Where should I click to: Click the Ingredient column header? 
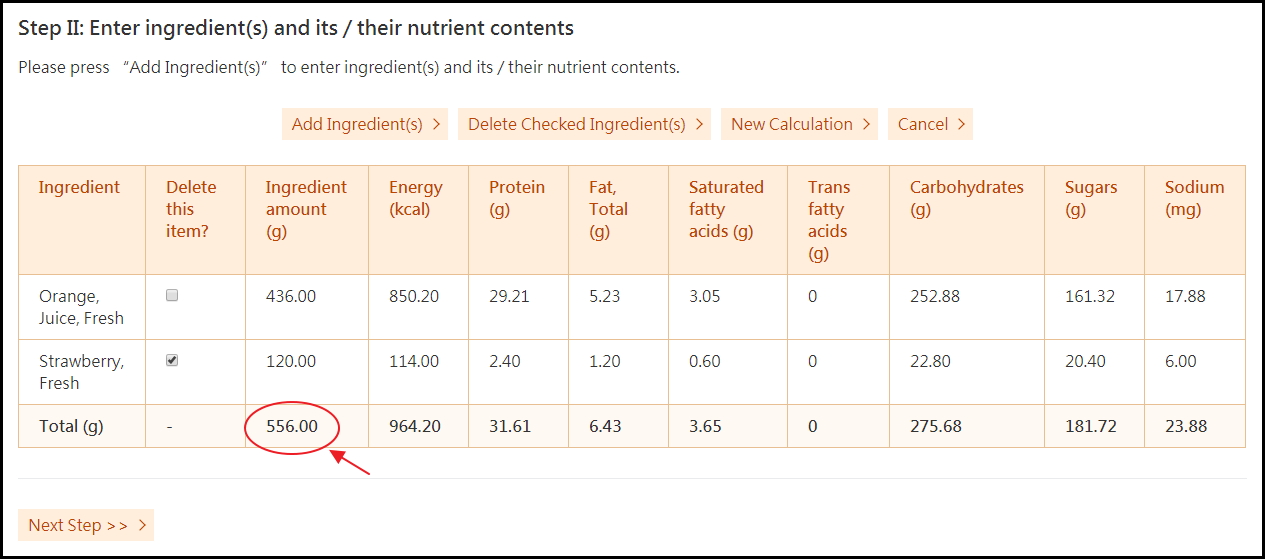pyautogui.click(x=79, y=187)
